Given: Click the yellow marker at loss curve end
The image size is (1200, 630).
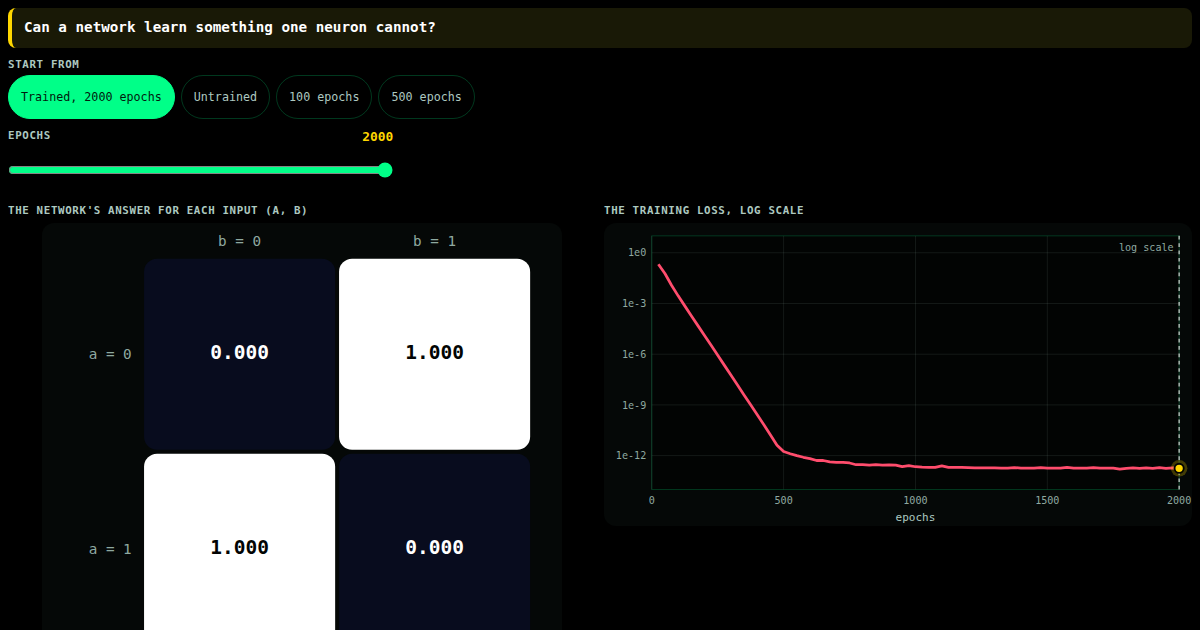Looking at the screenshot, I should (1179, 468).
